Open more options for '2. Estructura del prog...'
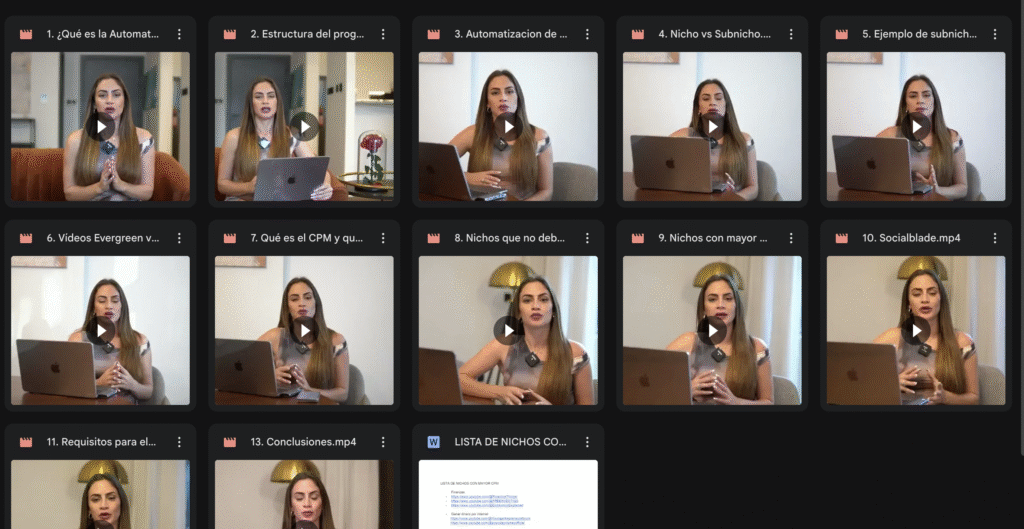This screenshot has width=1024, height=529. click(x=383, y=34)
